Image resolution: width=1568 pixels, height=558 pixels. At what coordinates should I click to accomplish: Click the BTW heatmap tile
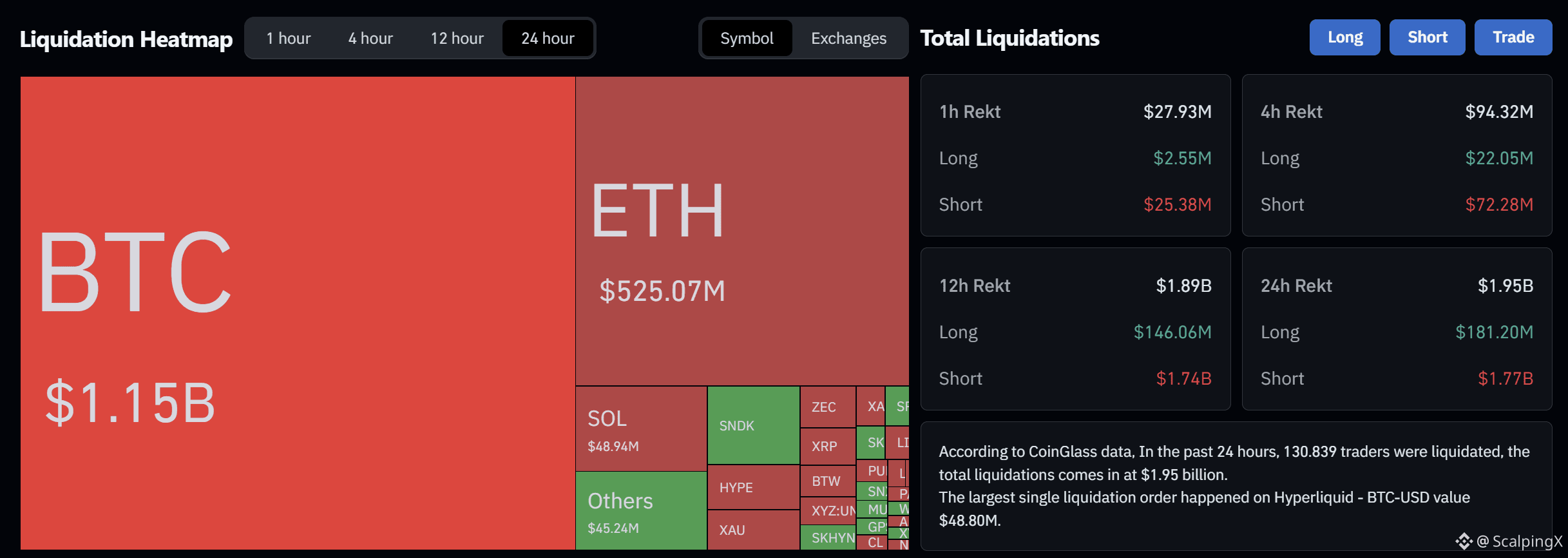point(828,481)
